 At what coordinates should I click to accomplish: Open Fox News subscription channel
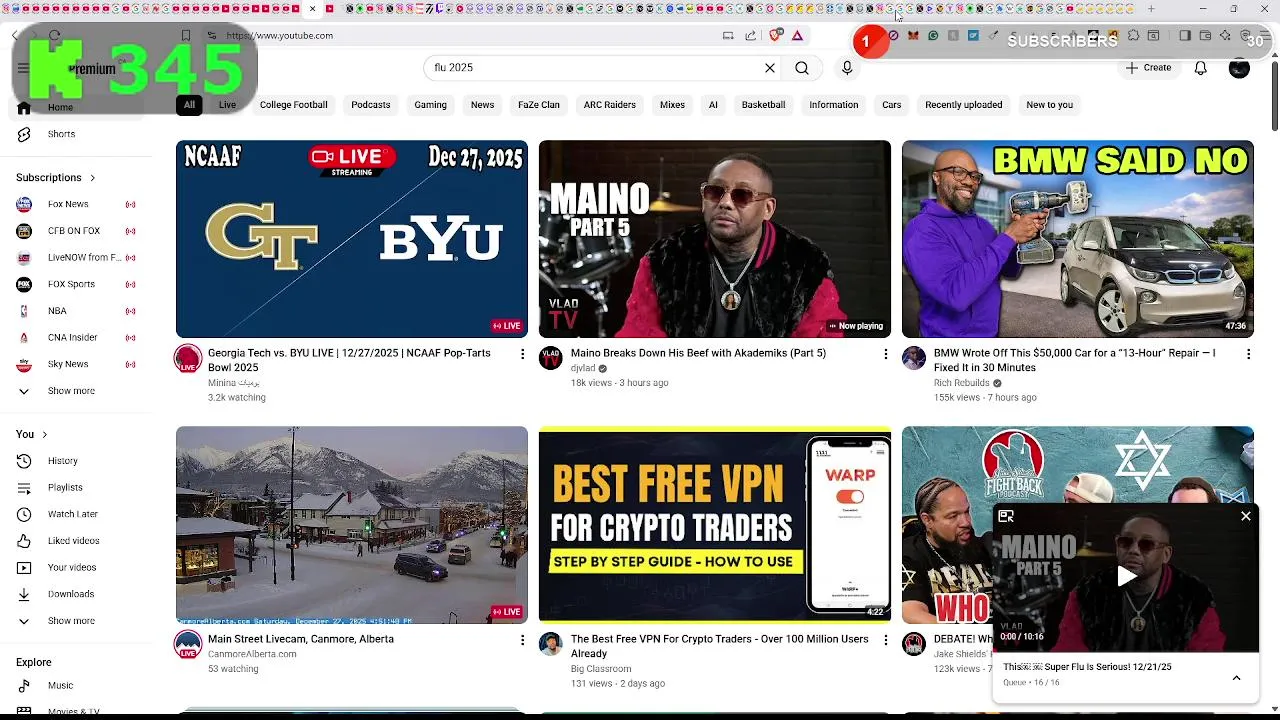coord(75,204)
